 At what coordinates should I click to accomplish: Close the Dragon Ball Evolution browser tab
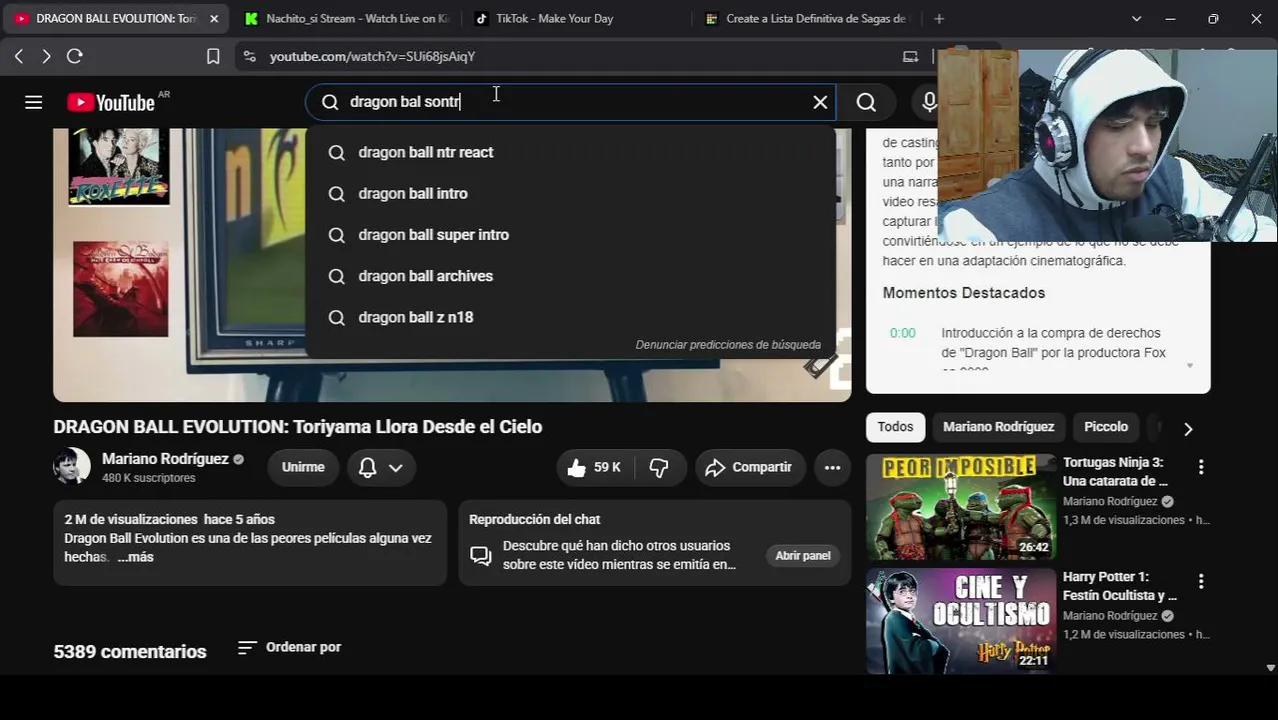click(214, 19)
